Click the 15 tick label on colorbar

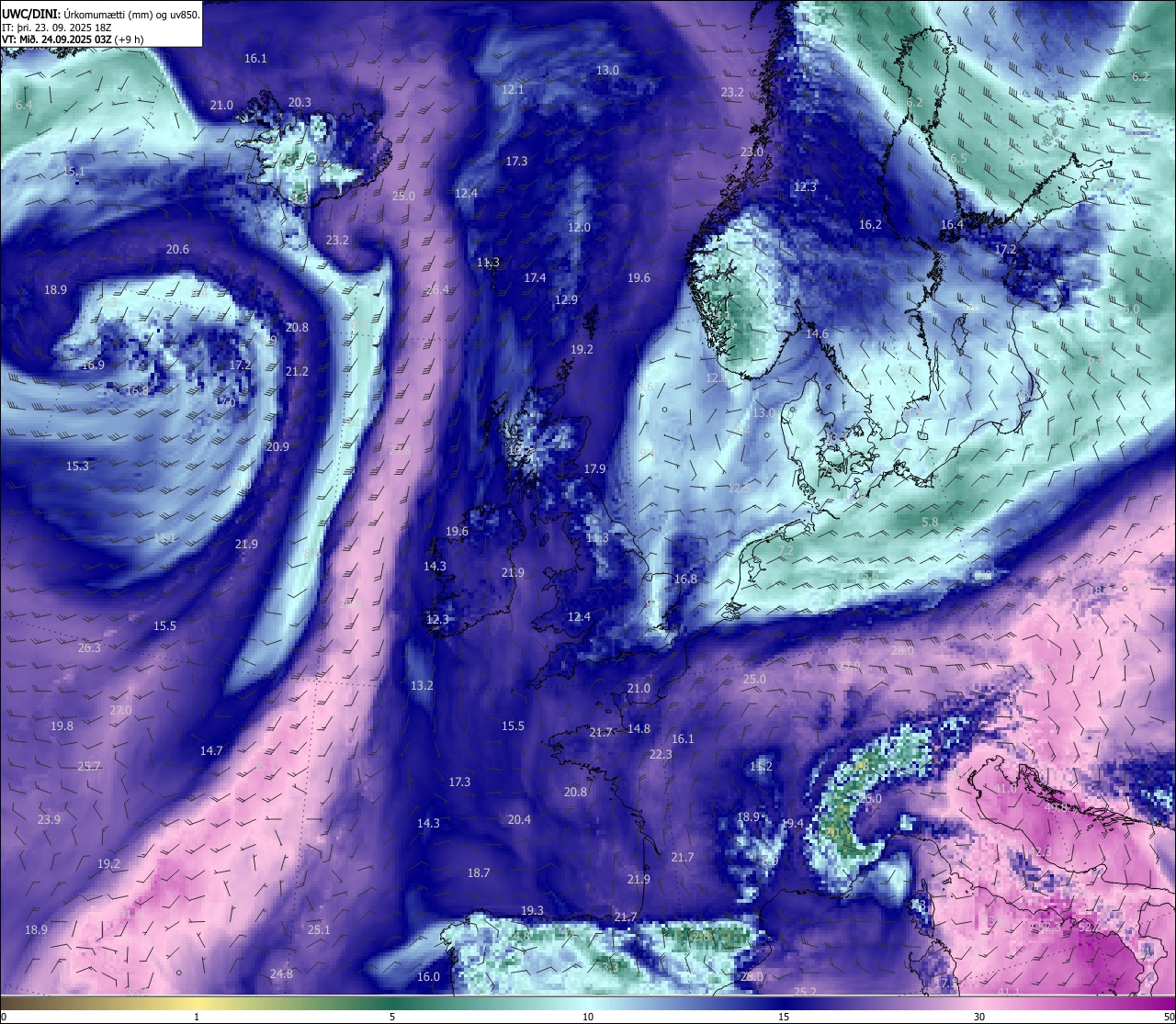tap(784, 1018)
